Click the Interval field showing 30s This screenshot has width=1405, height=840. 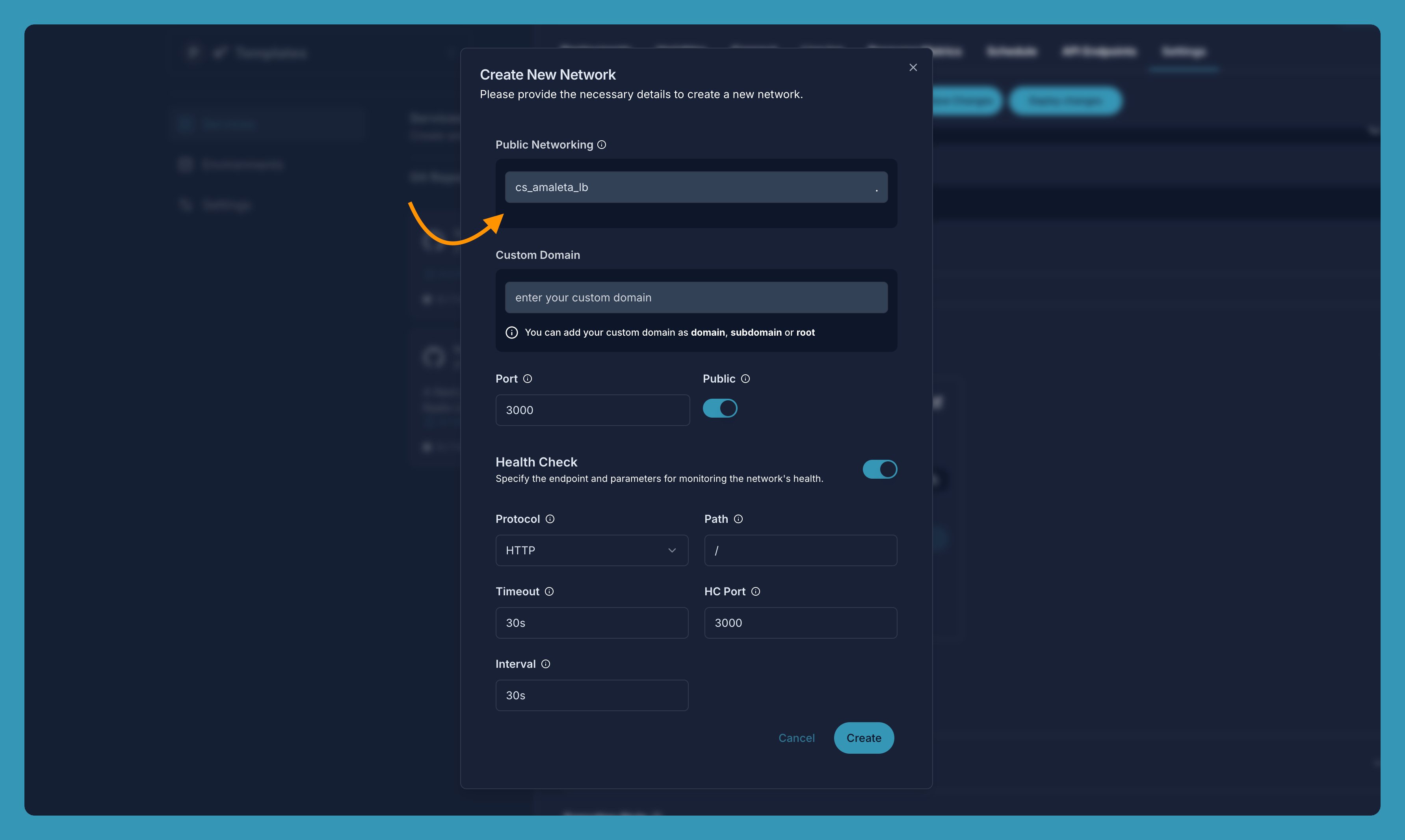pyautogui.click(x=592, y=695)
